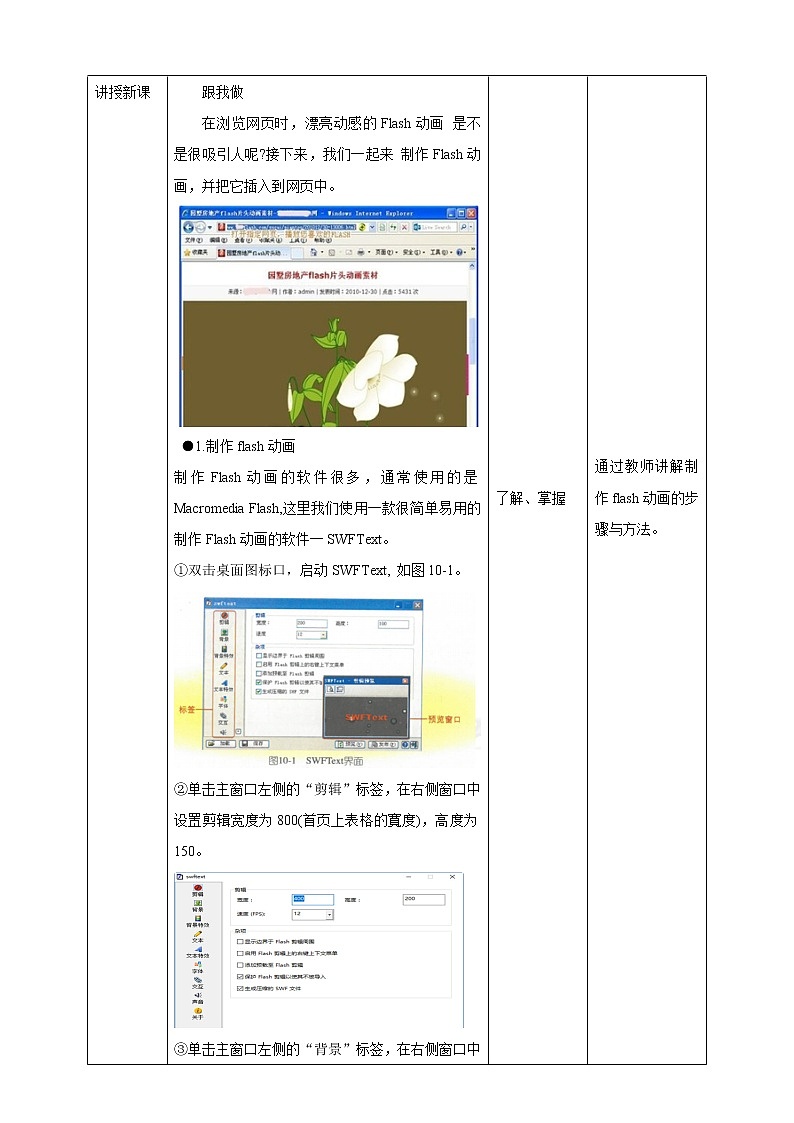Click the cell text 讲授新课

pyautogui.click(x=122, y=92)
